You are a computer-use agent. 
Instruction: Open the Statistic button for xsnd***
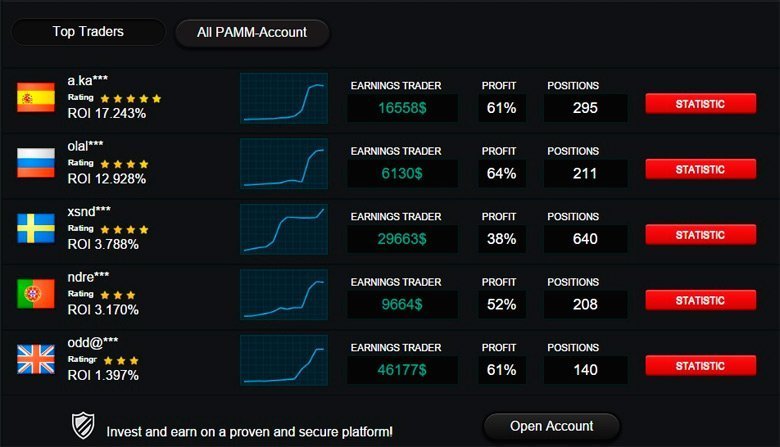(x=700, y=235)
